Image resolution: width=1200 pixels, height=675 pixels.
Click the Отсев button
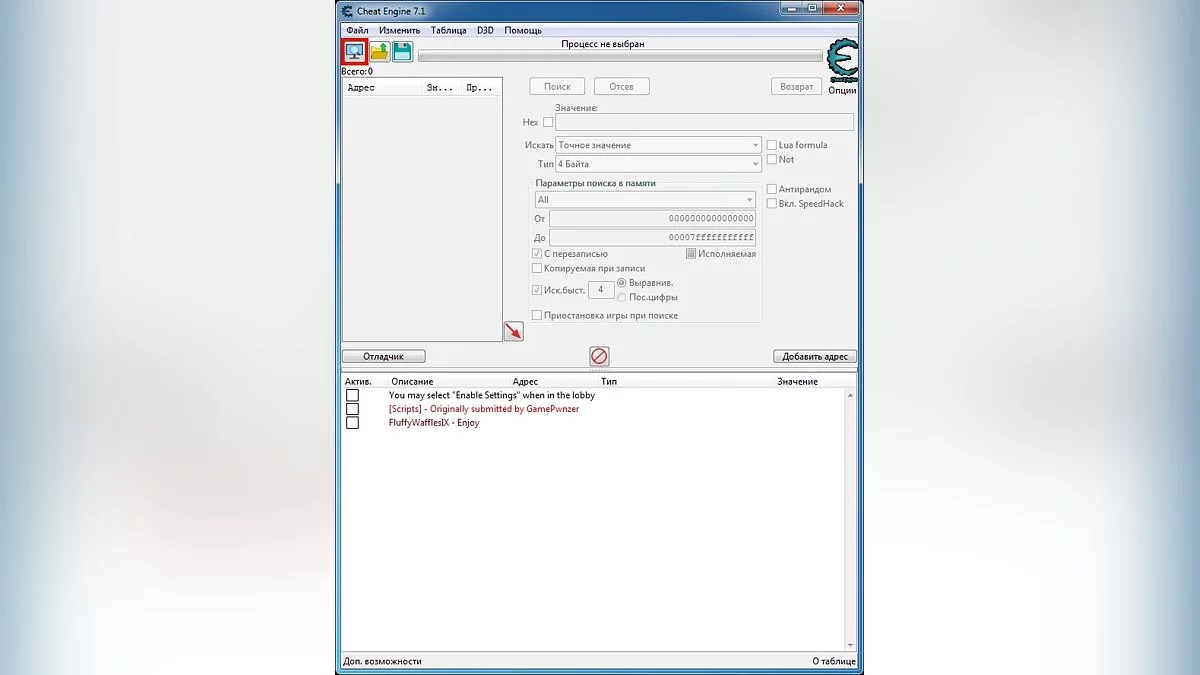(621, 87)
